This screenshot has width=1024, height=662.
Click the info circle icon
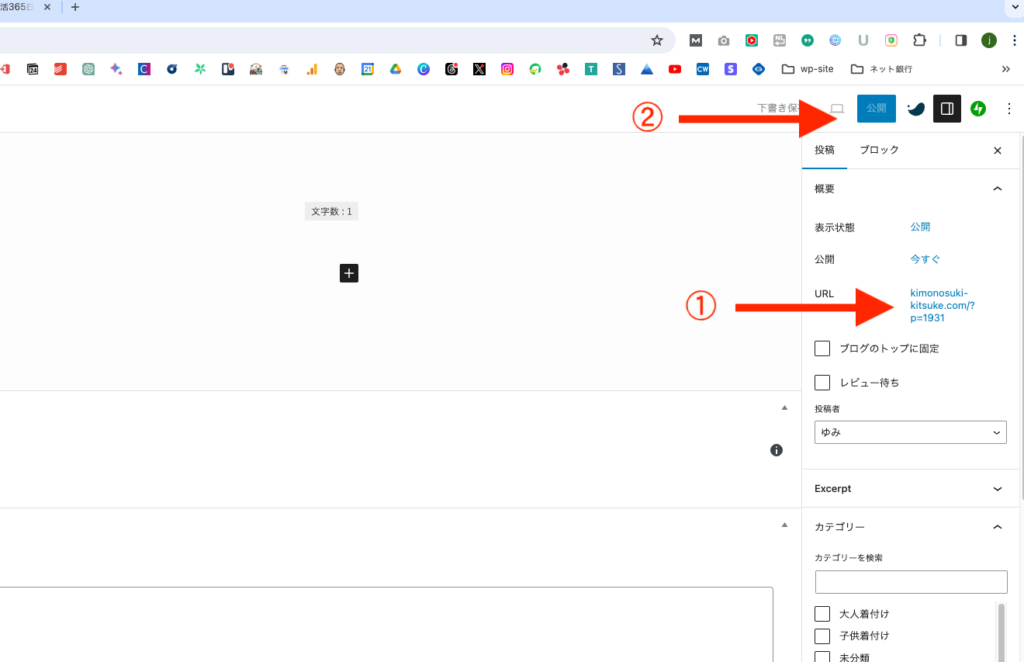click(x=776, y=451)
